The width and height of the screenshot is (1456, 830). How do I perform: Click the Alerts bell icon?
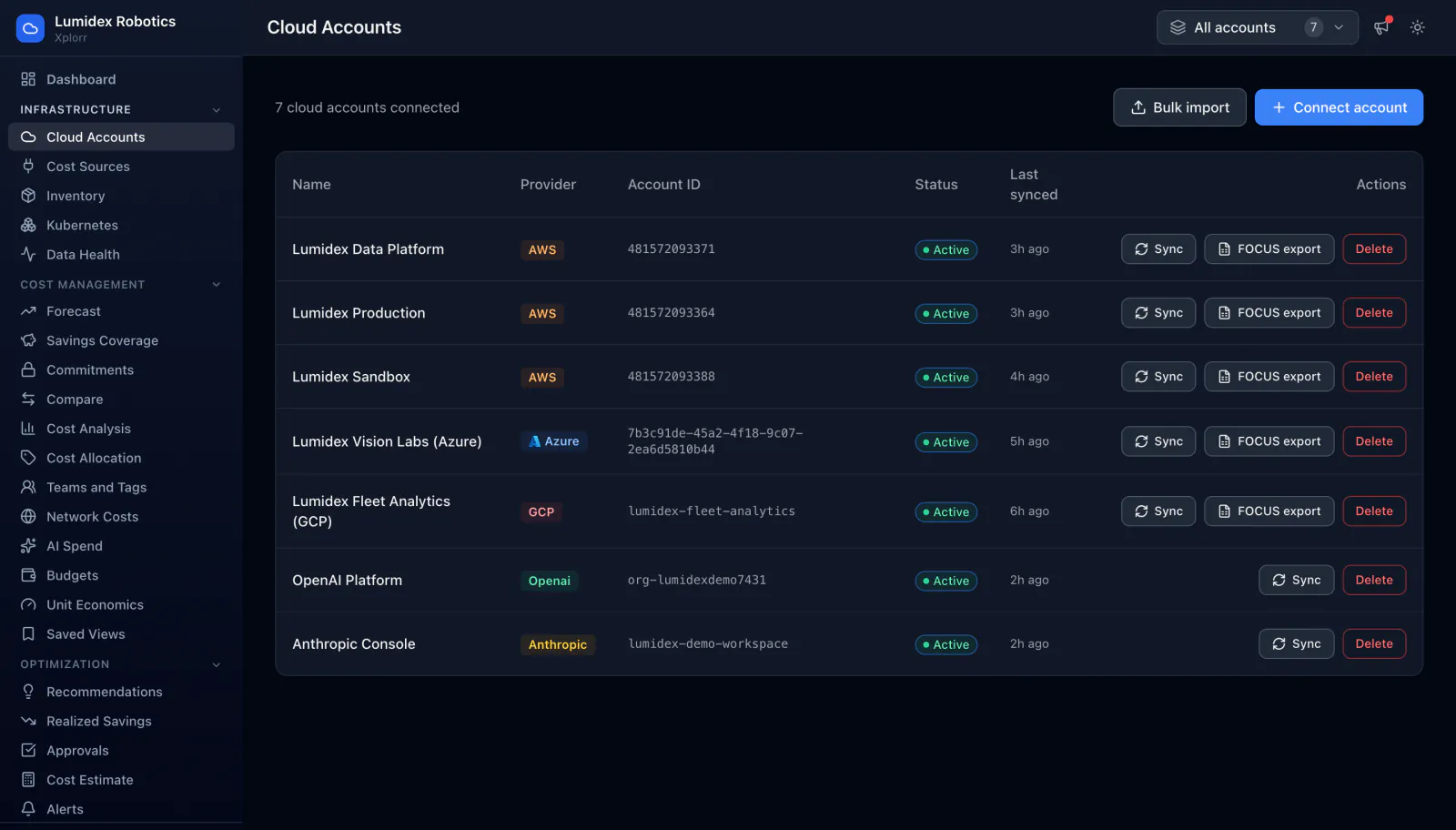click(28, 809)
